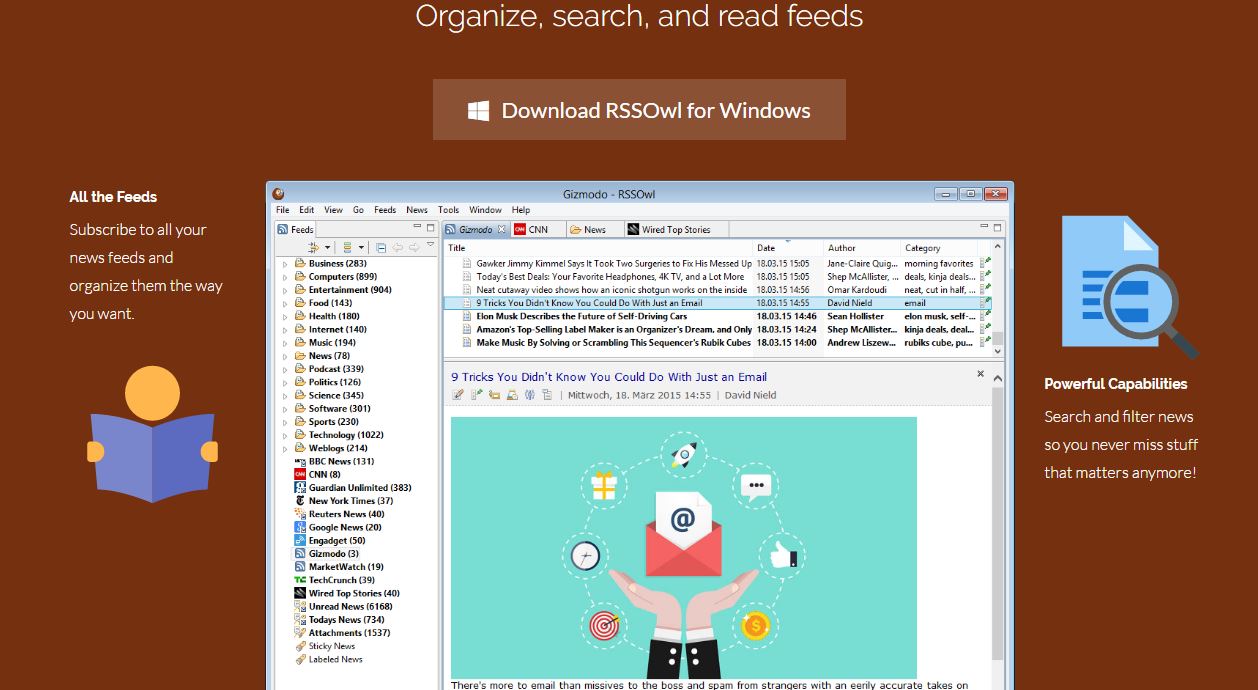Open the Feeds panel view menu triangle
Screen dimensions: 1258x690
click(431, 245)
